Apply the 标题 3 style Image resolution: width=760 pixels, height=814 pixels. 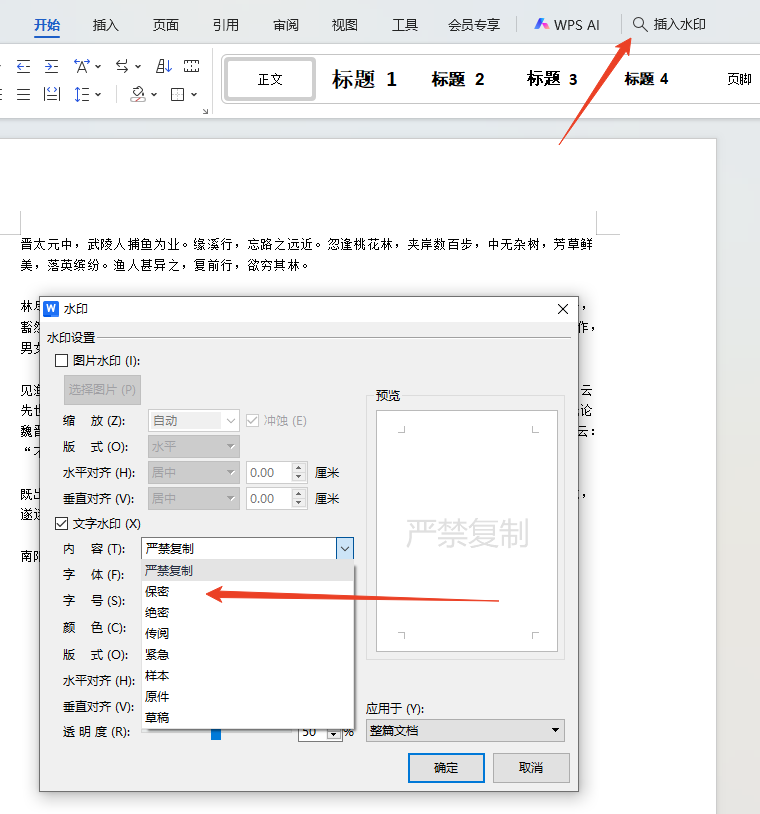(552, 79)
